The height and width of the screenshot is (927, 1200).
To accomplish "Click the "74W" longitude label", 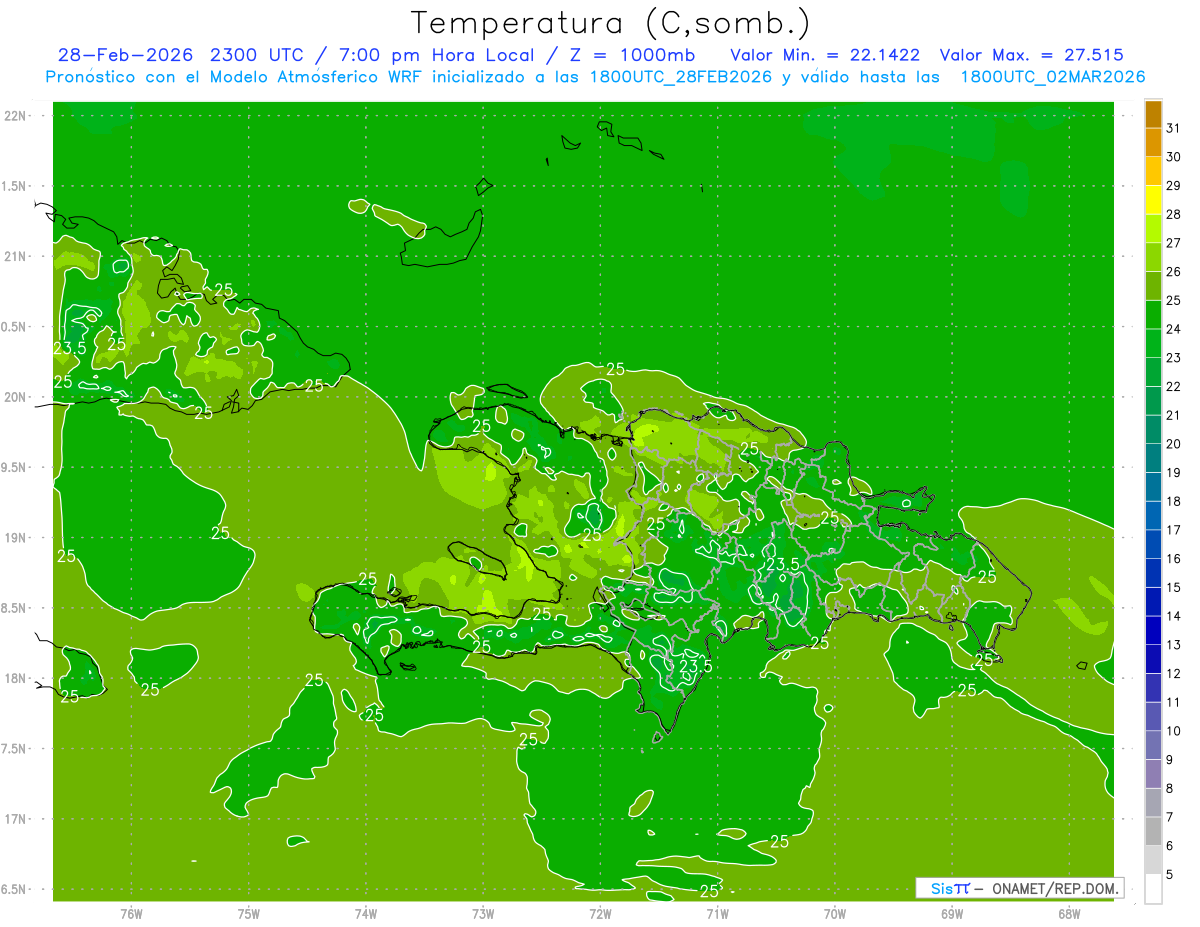I will click(x=365, y=914).
